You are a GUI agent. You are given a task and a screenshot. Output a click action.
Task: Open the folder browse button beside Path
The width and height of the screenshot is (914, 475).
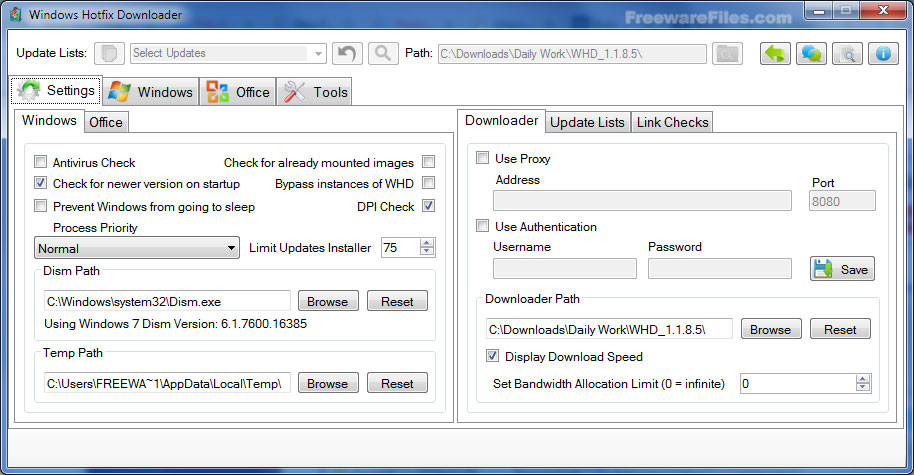727,54
